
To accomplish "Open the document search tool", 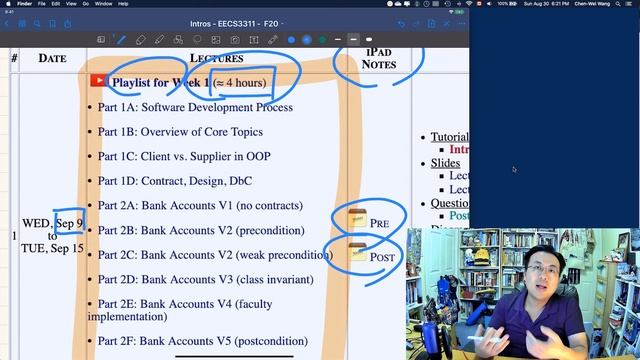I will tap(37, 24).
